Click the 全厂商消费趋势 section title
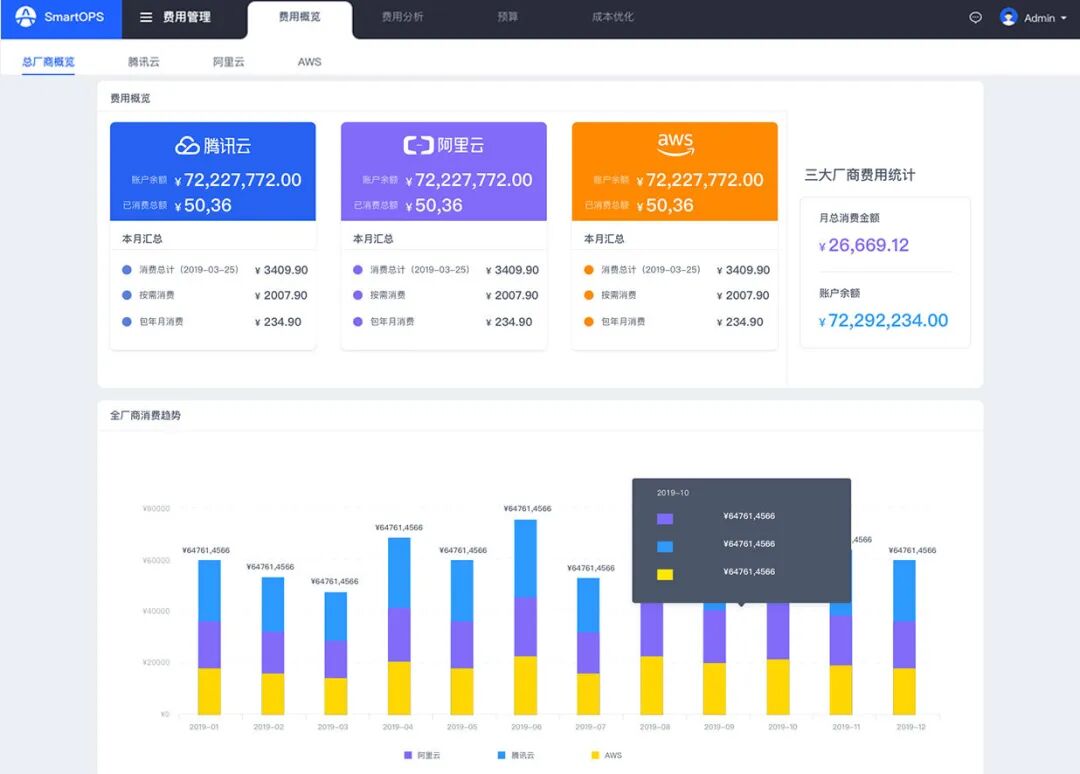The image size is (1080, 774). point(145,415)
